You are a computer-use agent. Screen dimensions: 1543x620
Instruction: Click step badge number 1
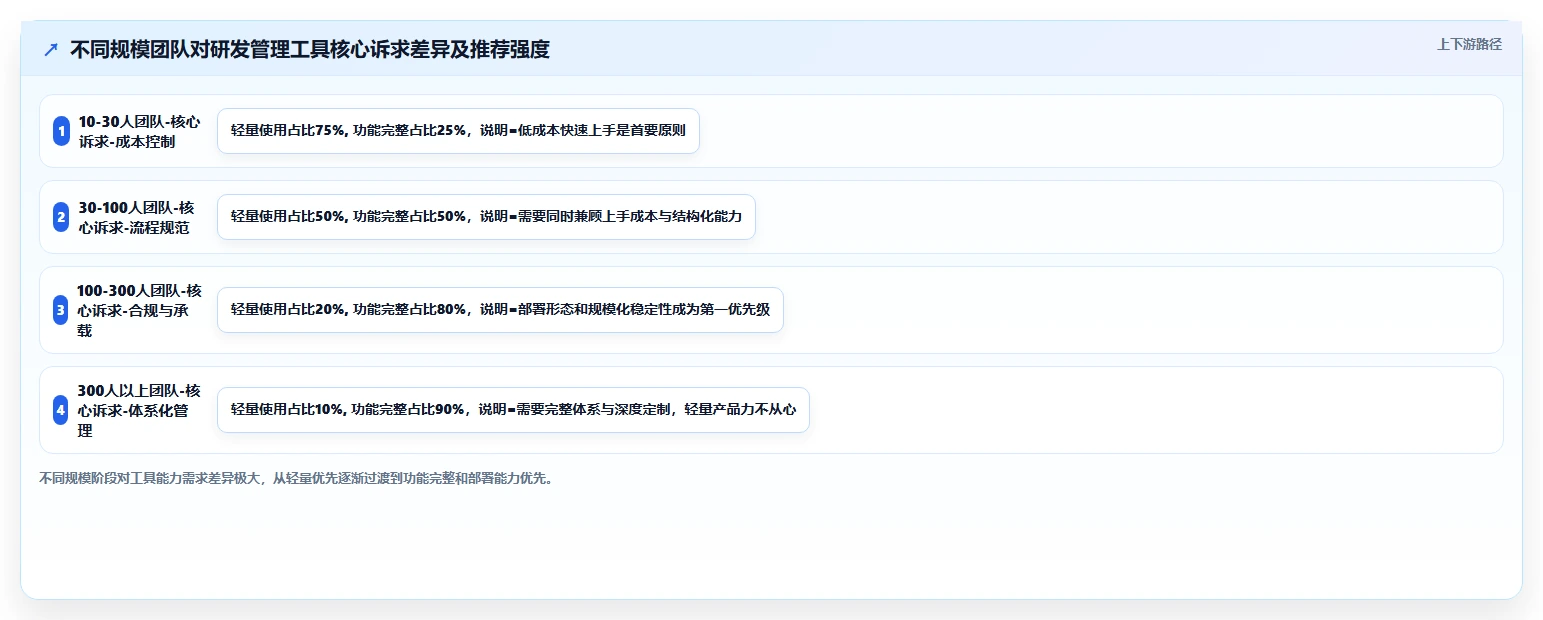click(61, 131)
